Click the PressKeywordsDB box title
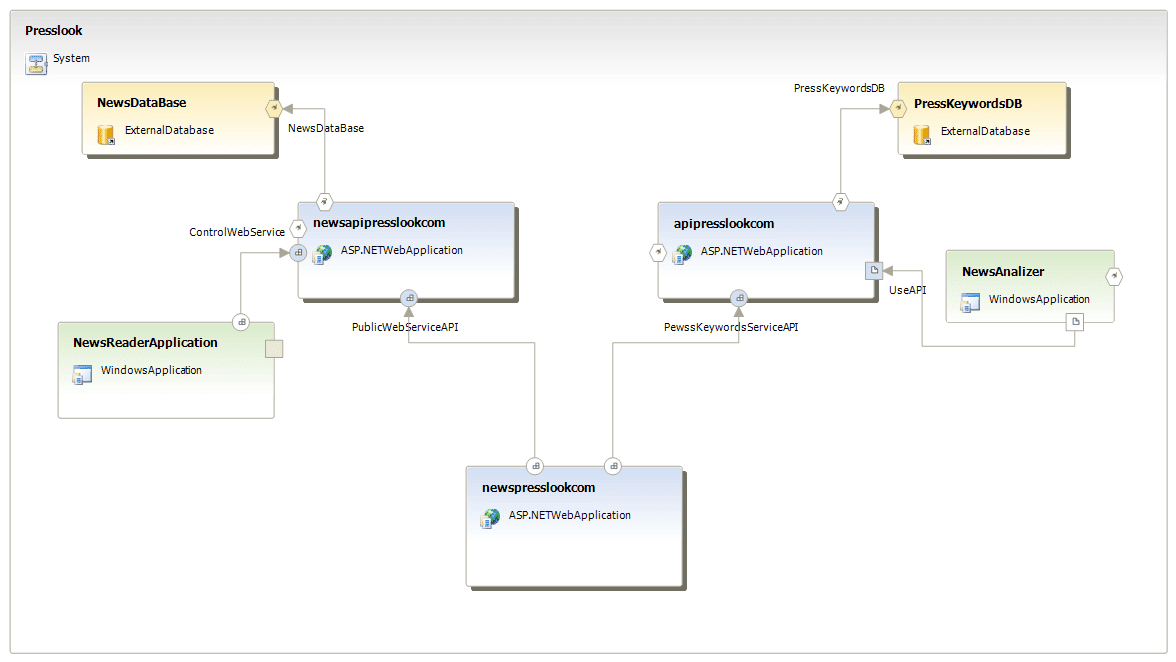 [x=968, y=103]
